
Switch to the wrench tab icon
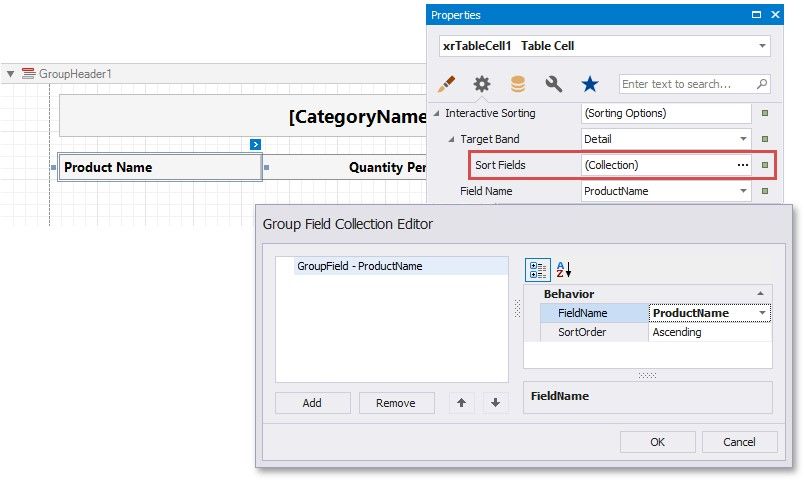553,84
